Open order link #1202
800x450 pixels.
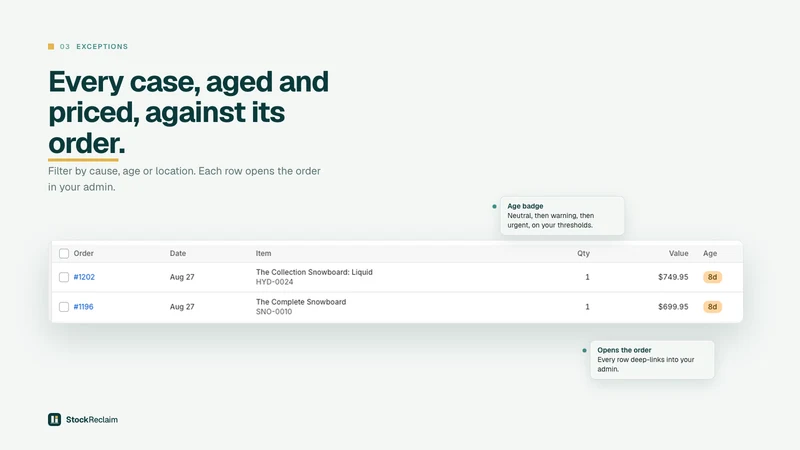click(x=84, y=277)
